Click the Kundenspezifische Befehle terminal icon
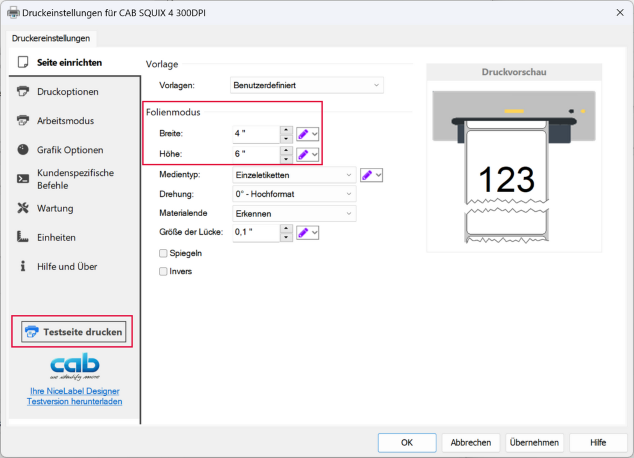Viewport: 634px width, 458px height. tap(23, 179)
